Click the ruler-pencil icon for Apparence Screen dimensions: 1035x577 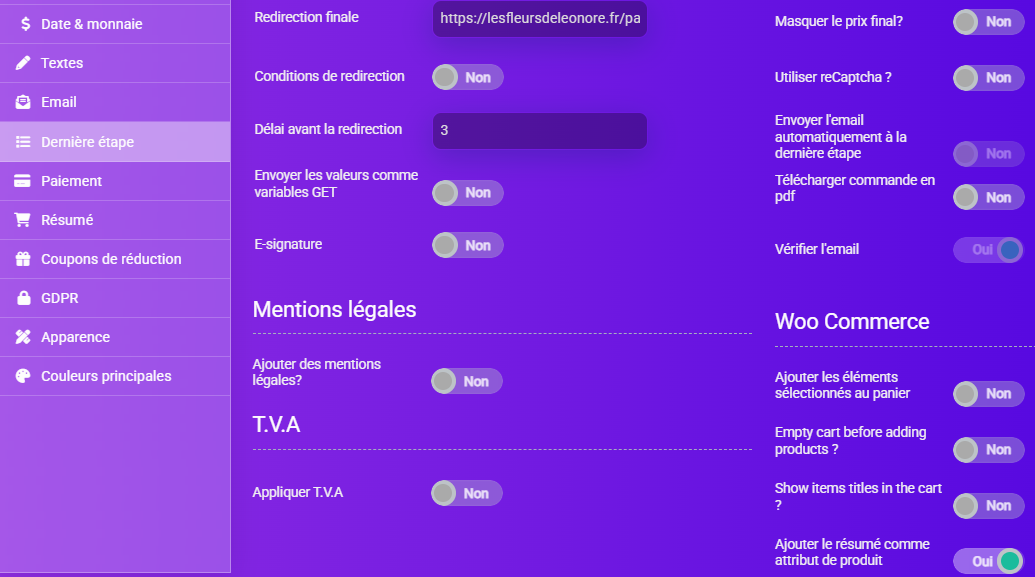coord(23,337)
